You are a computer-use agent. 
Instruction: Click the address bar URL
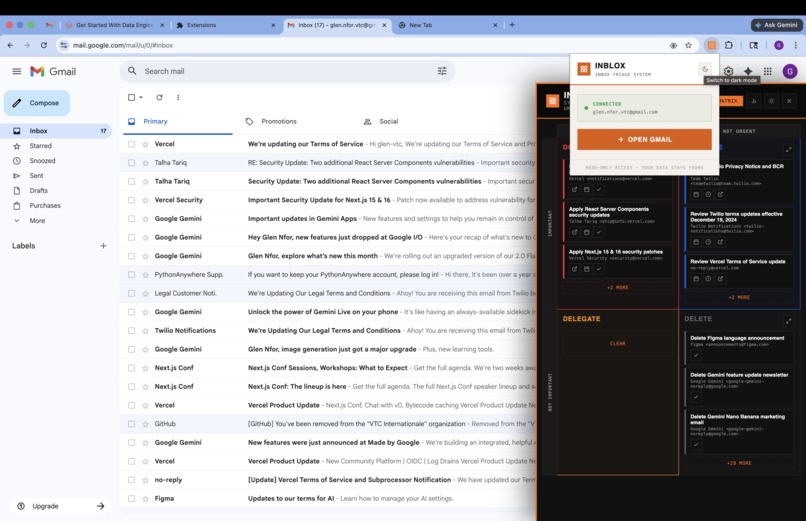(123, 45)
